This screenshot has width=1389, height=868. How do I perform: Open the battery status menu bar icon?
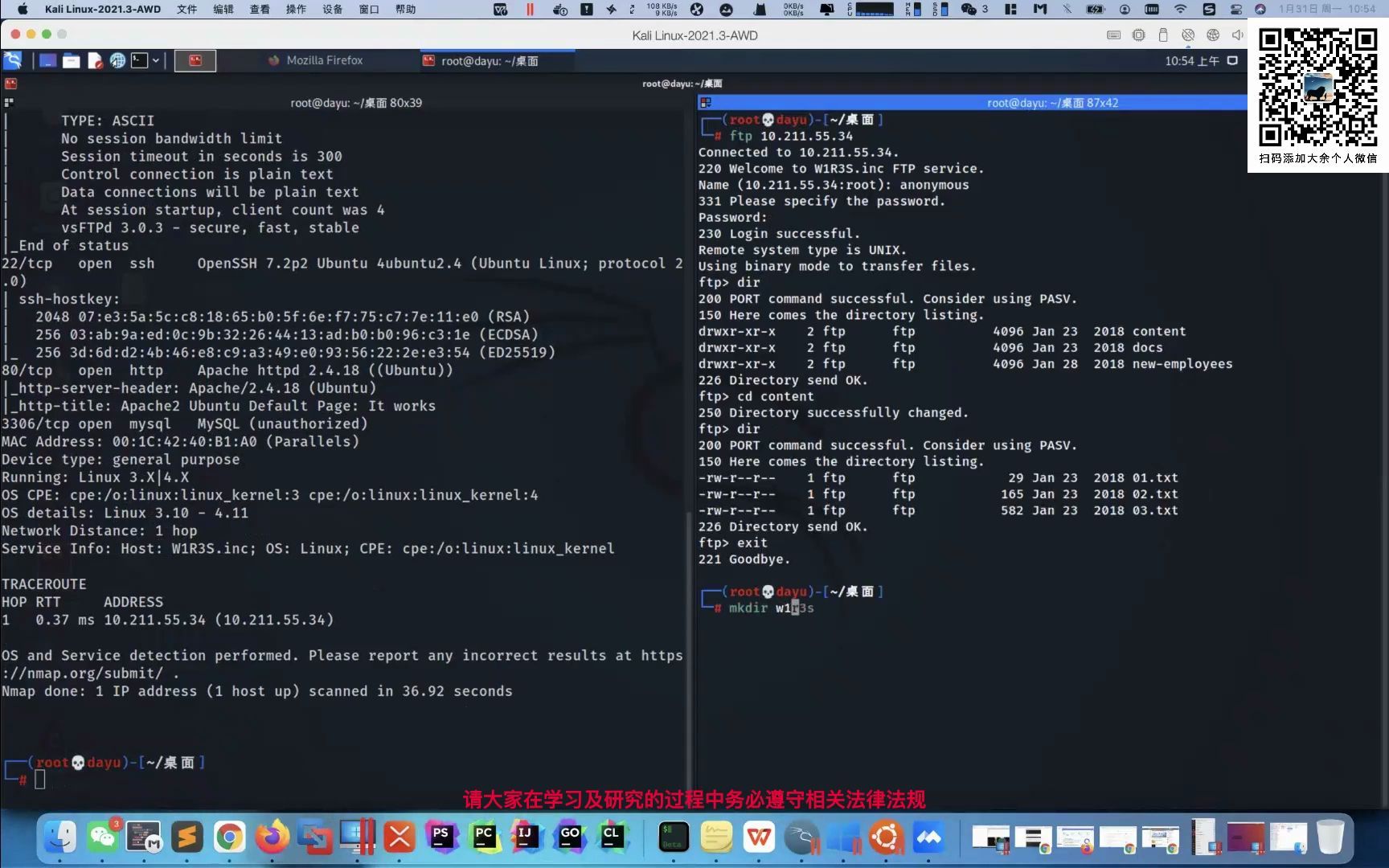[1096, 9]
